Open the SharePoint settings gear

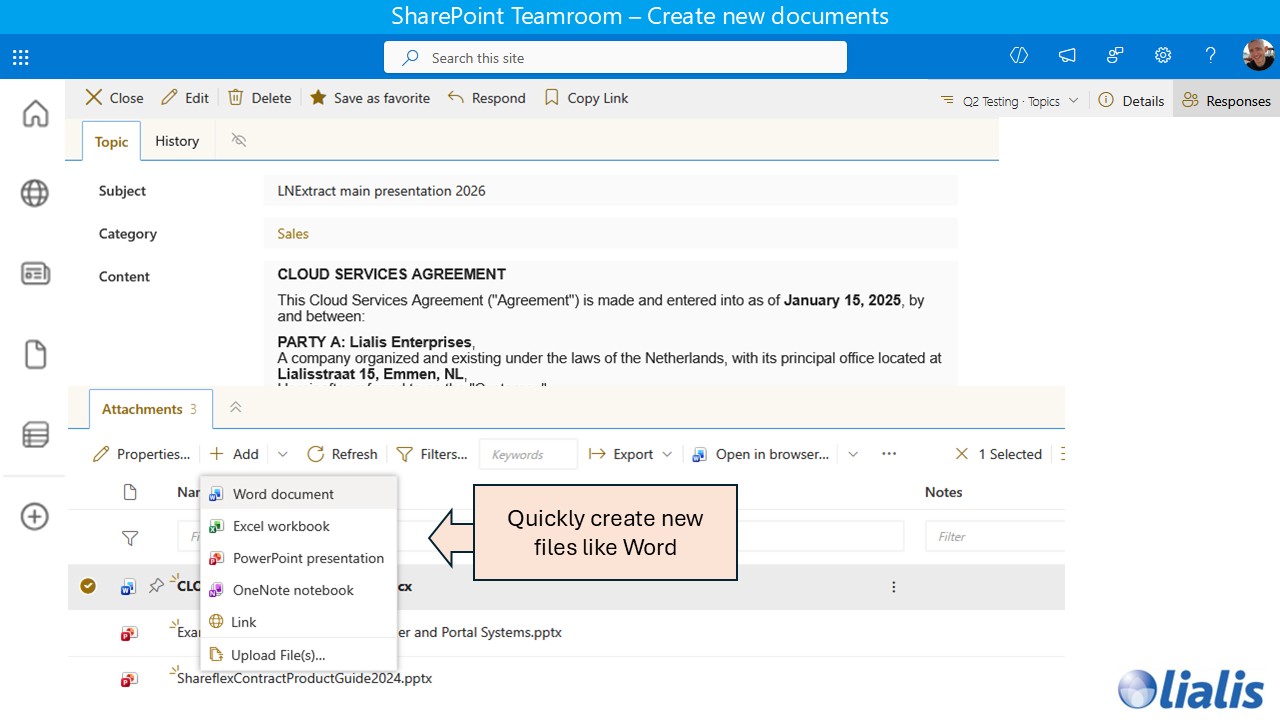click(x=1162, y=57)
